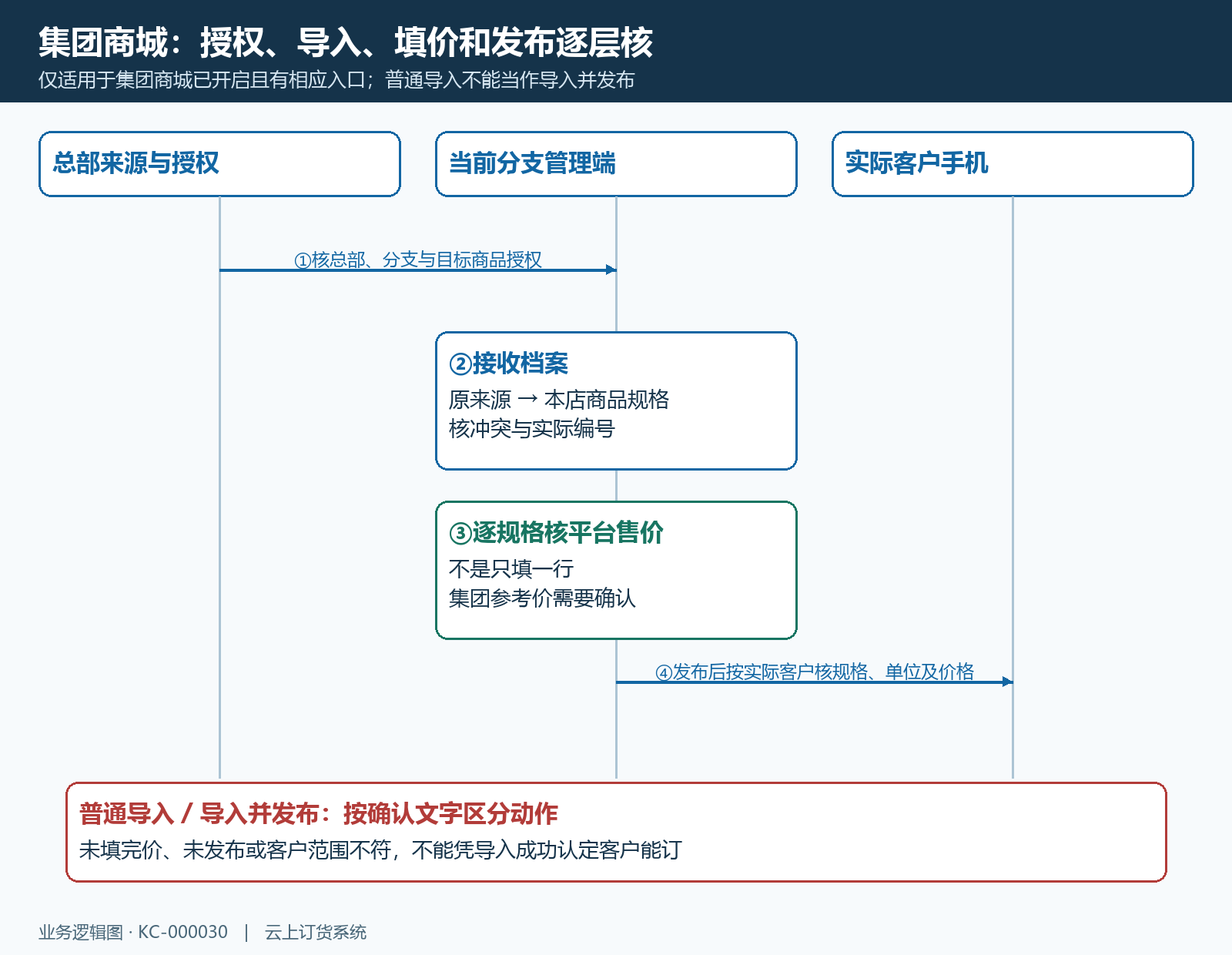The width and height of the screenshot is (1232, 955).
Task: Click step label "④发布后按实际客户核规格、单位及价格"
Action: coord(815,672)
